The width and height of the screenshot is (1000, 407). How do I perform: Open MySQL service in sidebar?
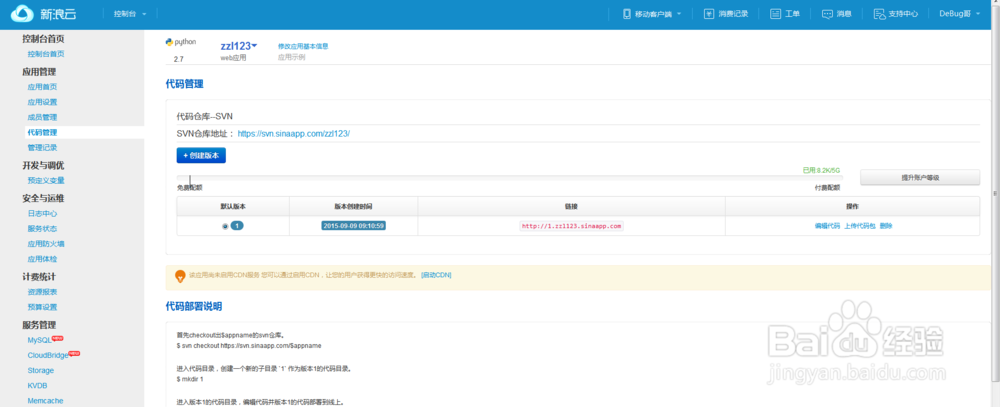40,340
